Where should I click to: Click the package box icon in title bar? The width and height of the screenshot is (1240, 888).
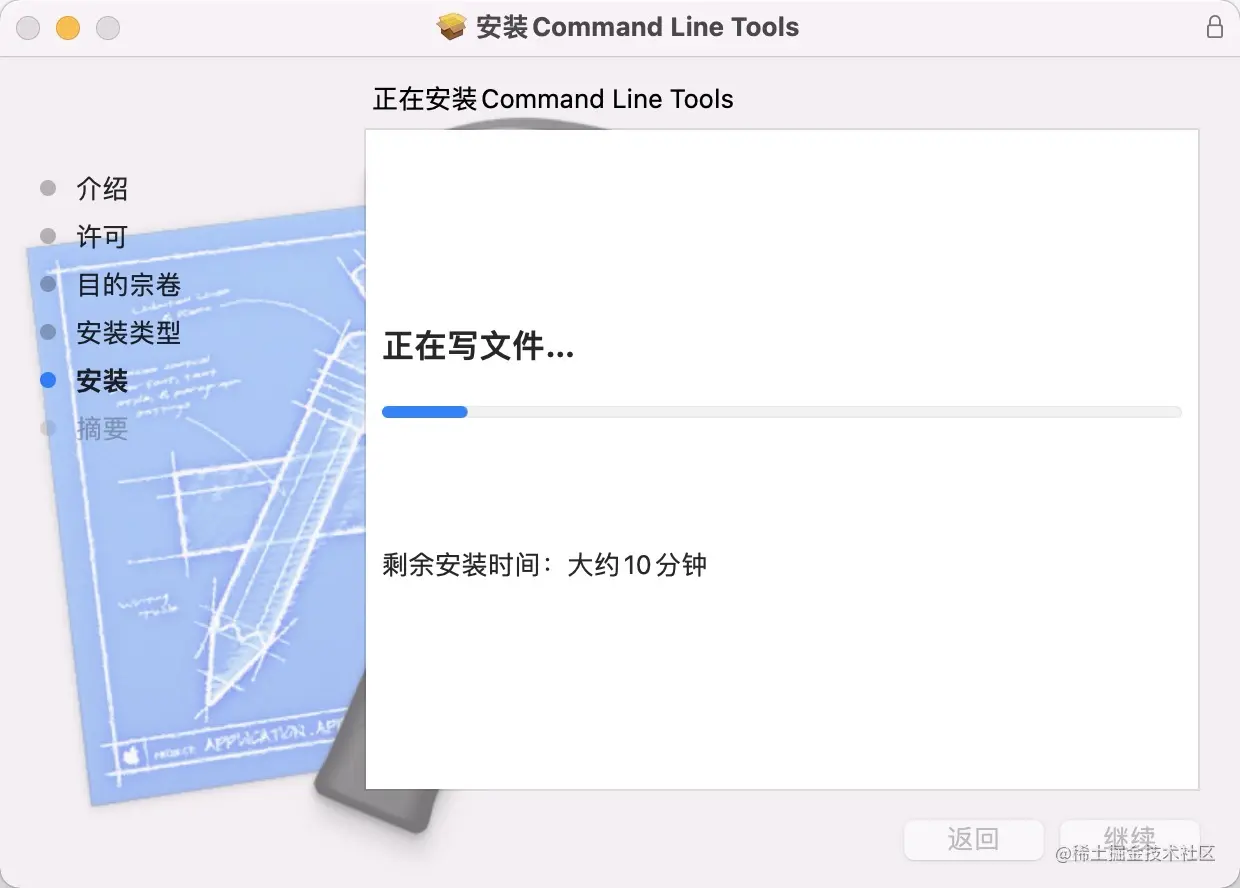(452, 27)
